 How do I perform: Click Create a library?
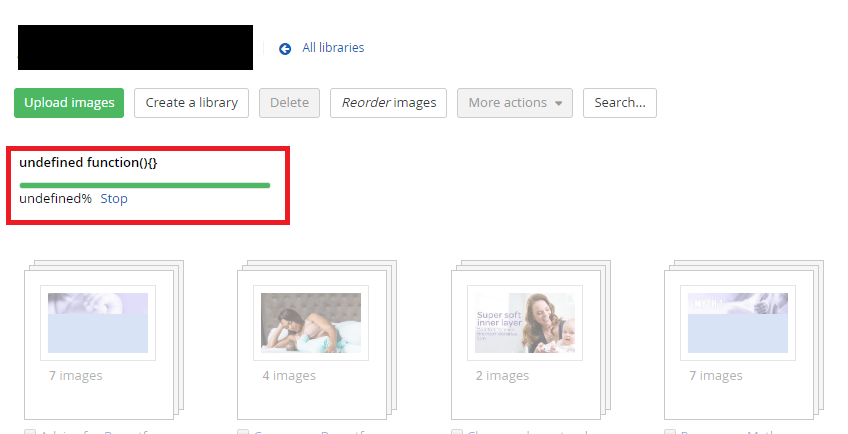pyautogui.click(x=191, y=103)
